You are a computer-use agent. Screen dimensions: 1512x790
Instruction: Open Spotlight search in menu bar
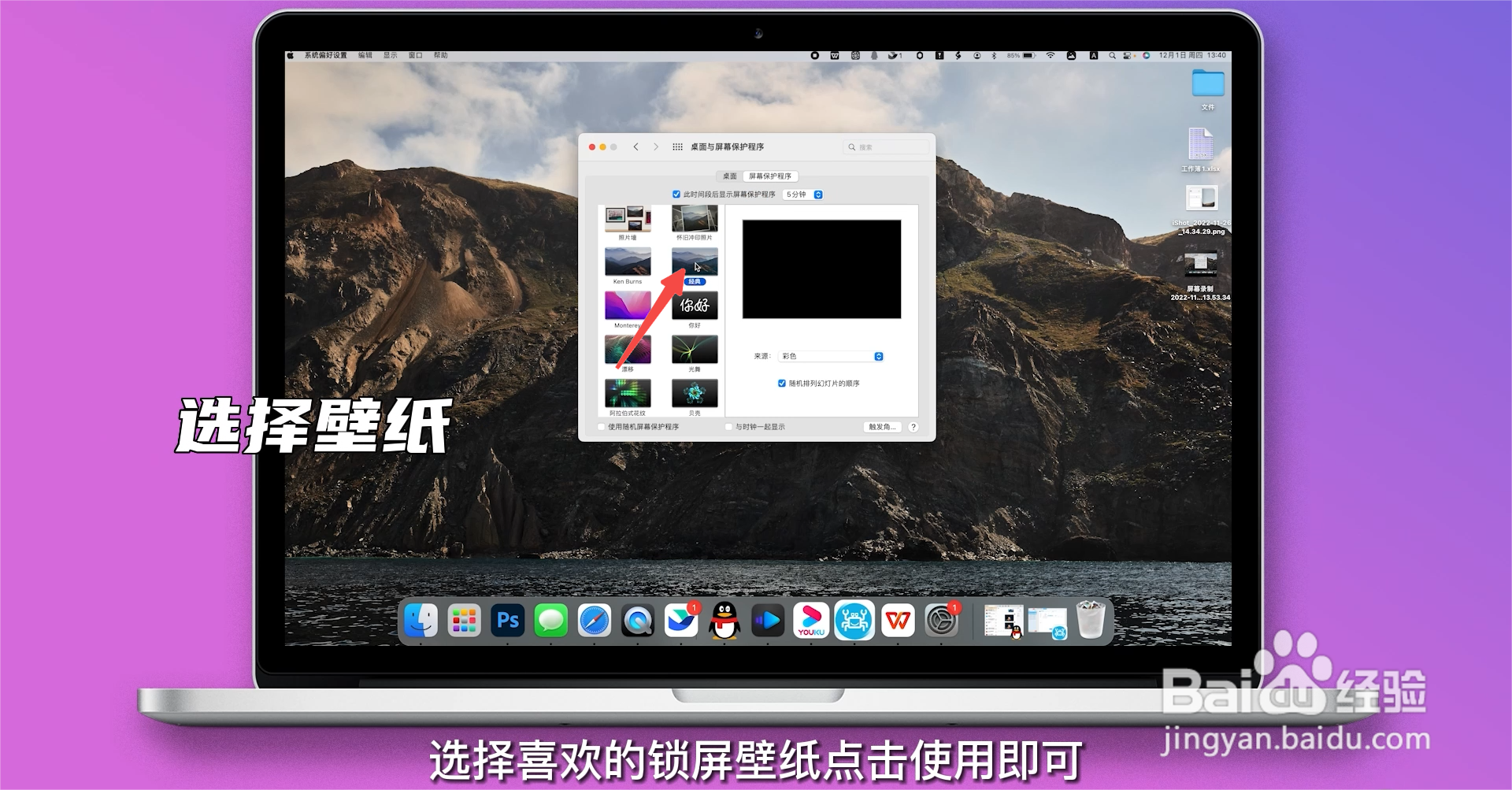(x=1112, y=55)
